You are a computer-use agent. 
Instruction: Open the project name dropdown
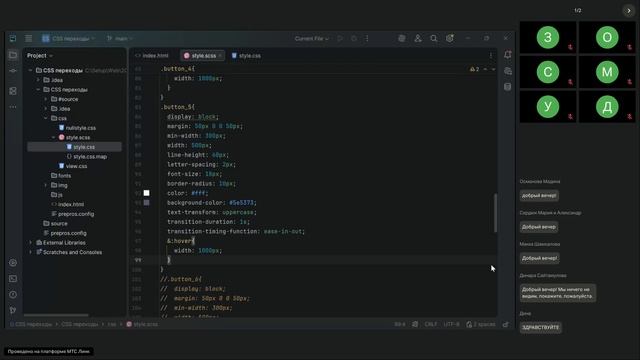(69, 38)
